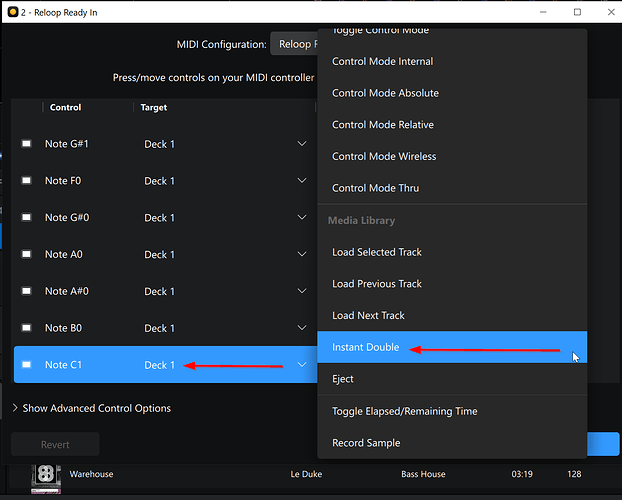622x500 pixels.
Task: Choose Control Mode Relative option
Action: (382, 125)
